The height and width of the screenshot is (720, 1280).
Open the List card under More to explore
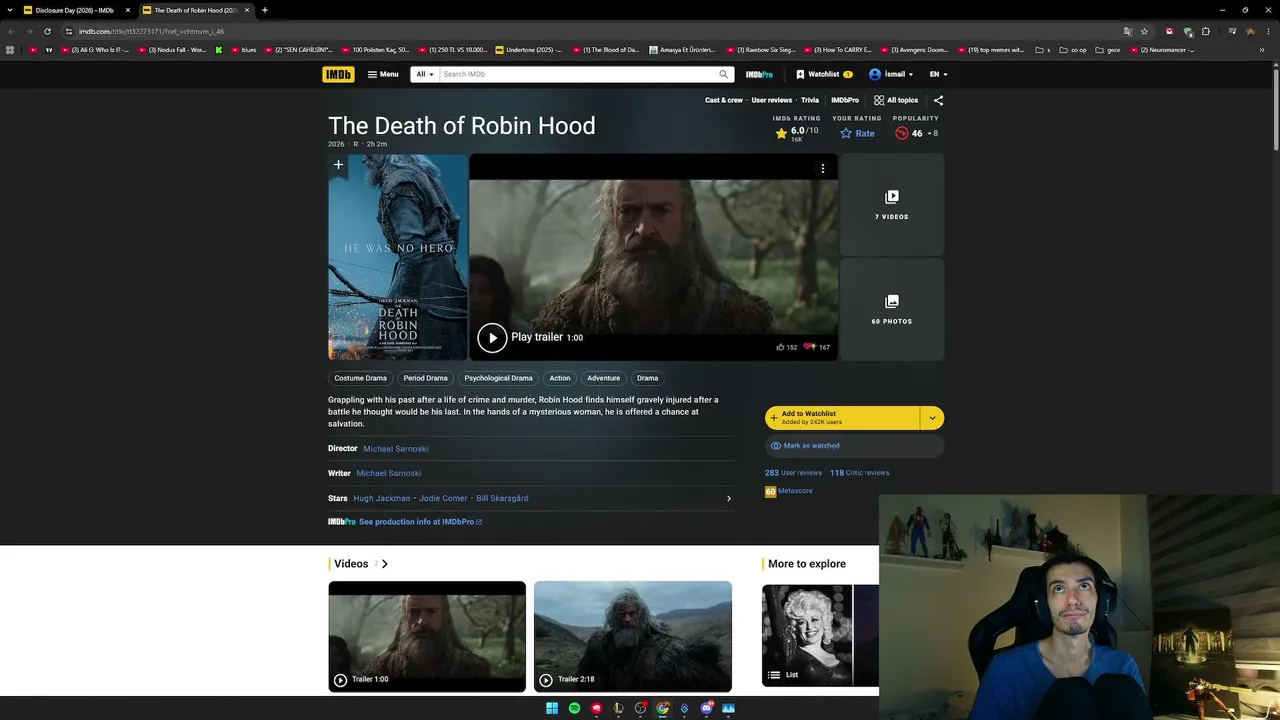(820, 636)
